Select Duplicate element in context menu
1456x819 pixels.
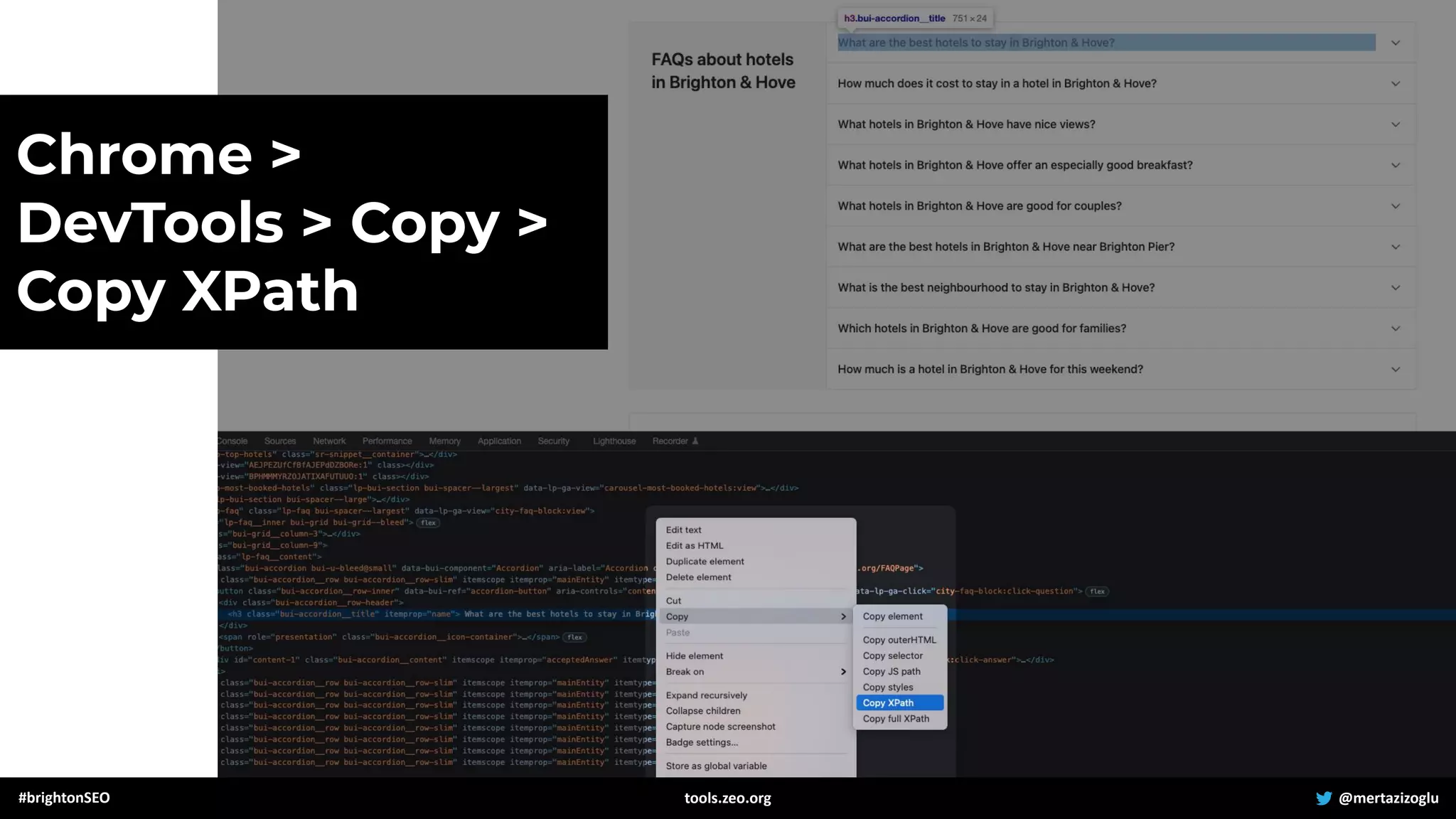[756, 561]
